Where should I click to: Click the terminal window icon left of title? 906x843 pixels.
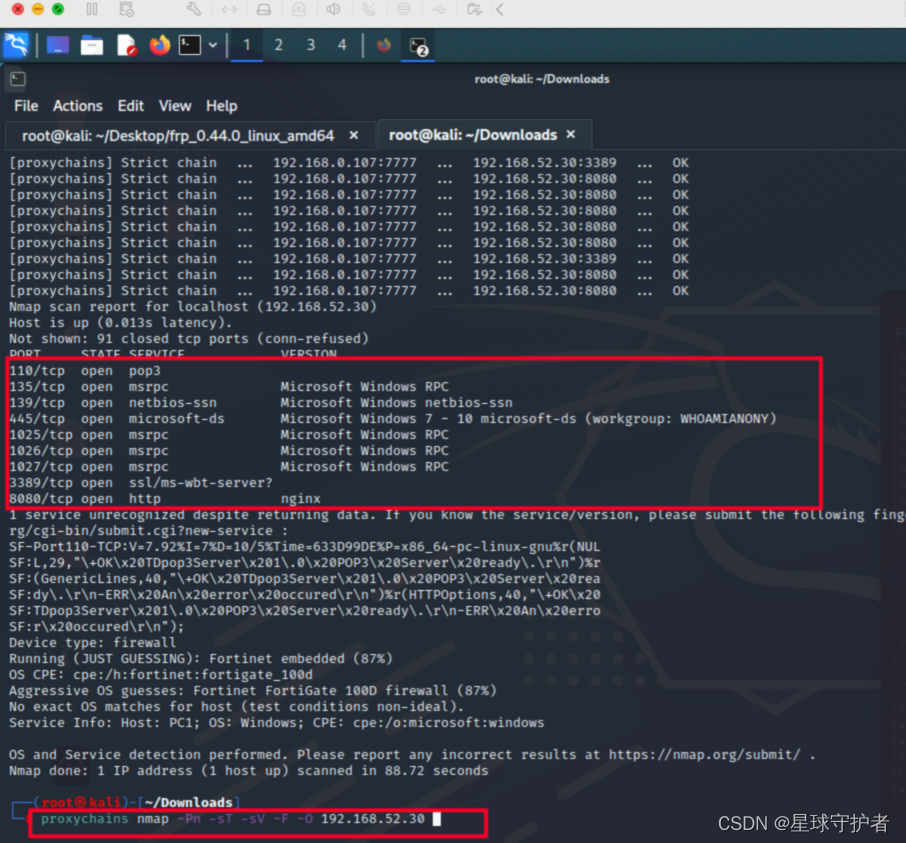[x=18, y=79]
